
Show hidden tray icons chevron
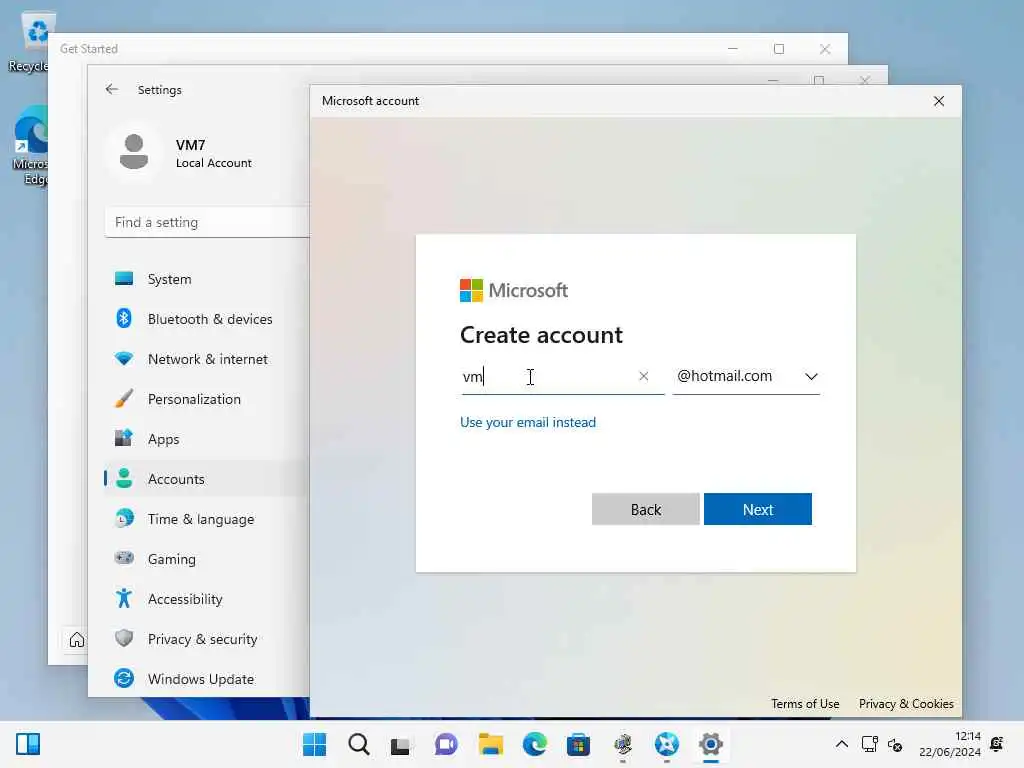(842, 744)
